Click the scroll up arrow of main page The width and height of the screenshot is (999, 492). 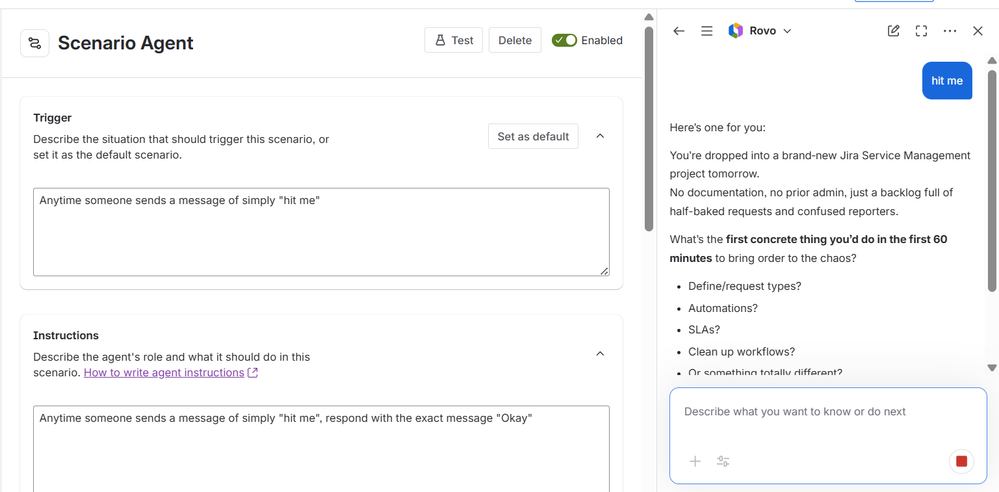pyautogui.click(x=649, y=17)
